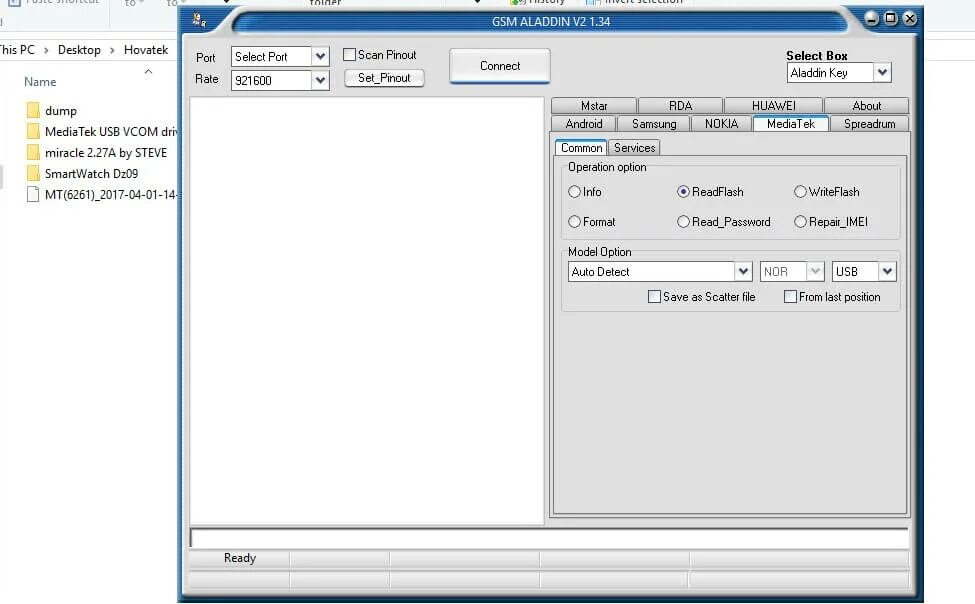
Task: Check From last position option
Action: coord(790,297)
